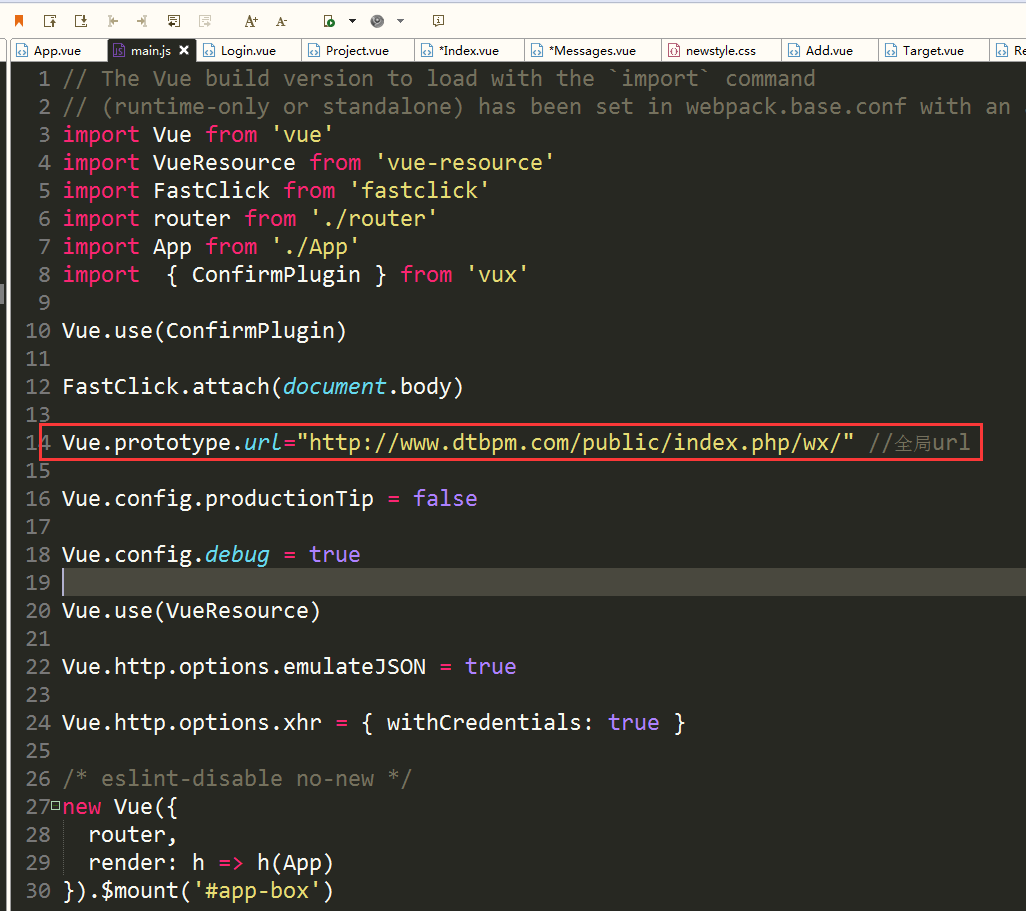Screen dimensions: 1026x911
Task: Click the run file play icon
Action: point(329,21)
